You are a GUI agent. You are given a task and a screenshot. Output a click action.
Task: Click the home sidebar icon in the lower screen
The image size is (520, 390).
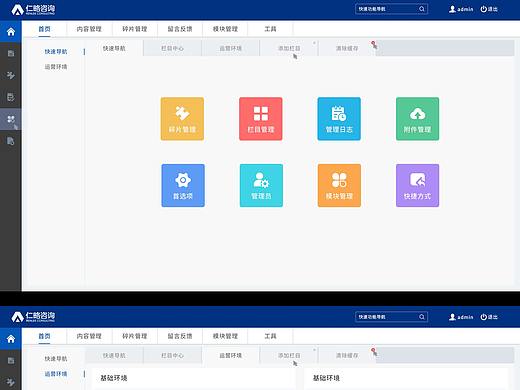tap(11, 339)
